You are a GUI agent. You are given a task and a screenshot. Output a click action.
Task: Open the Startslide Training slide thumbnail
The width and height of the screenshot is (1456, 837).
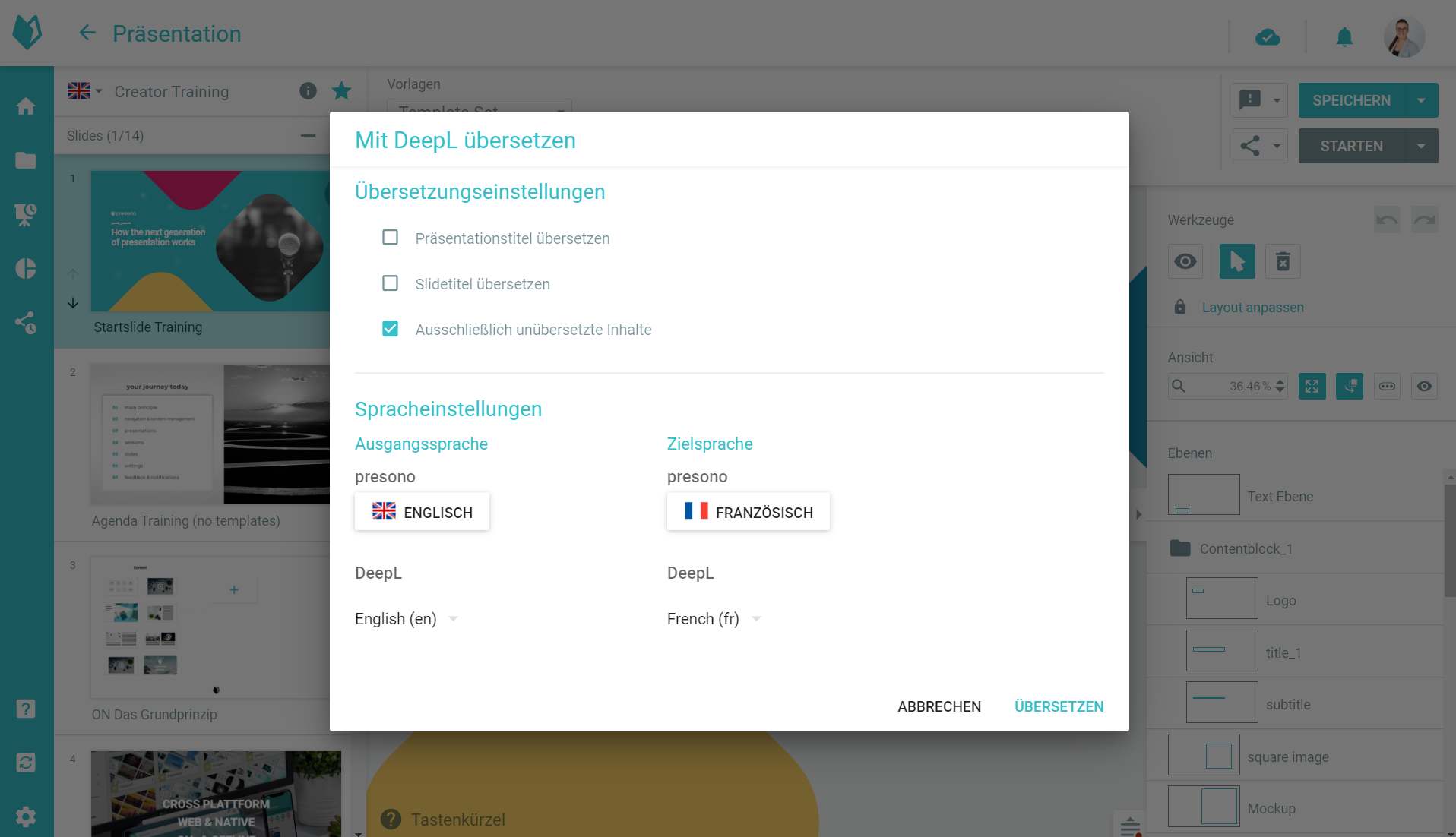click(210, 241)
